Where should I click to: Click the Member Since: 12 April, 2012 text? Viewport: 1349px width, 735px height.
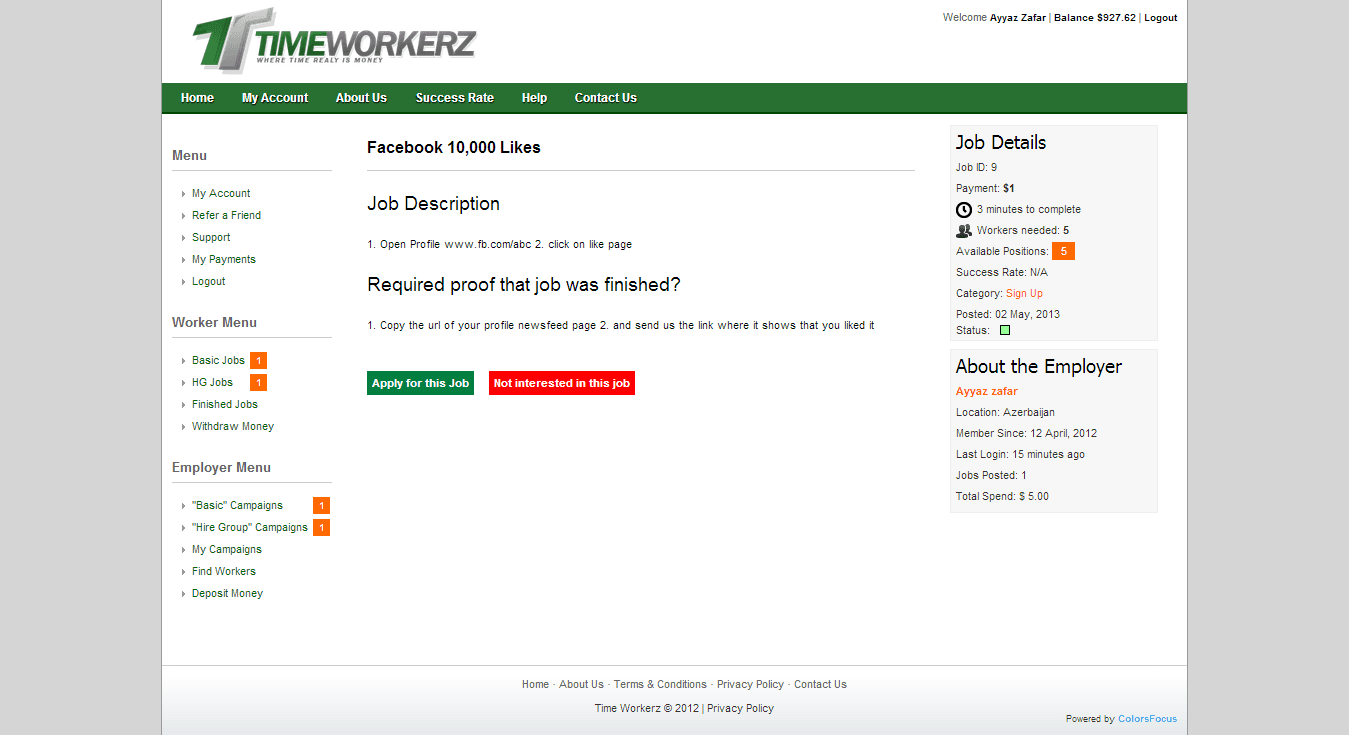click(x=1026, y=434)
